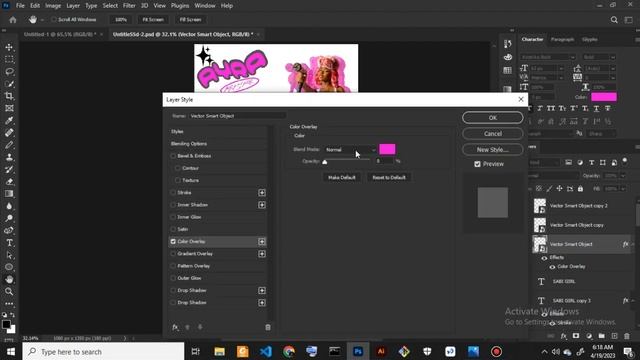Select the Rectangular Marquee tool
The height and width of the screenshot is (360, 640).
[9, 60]
